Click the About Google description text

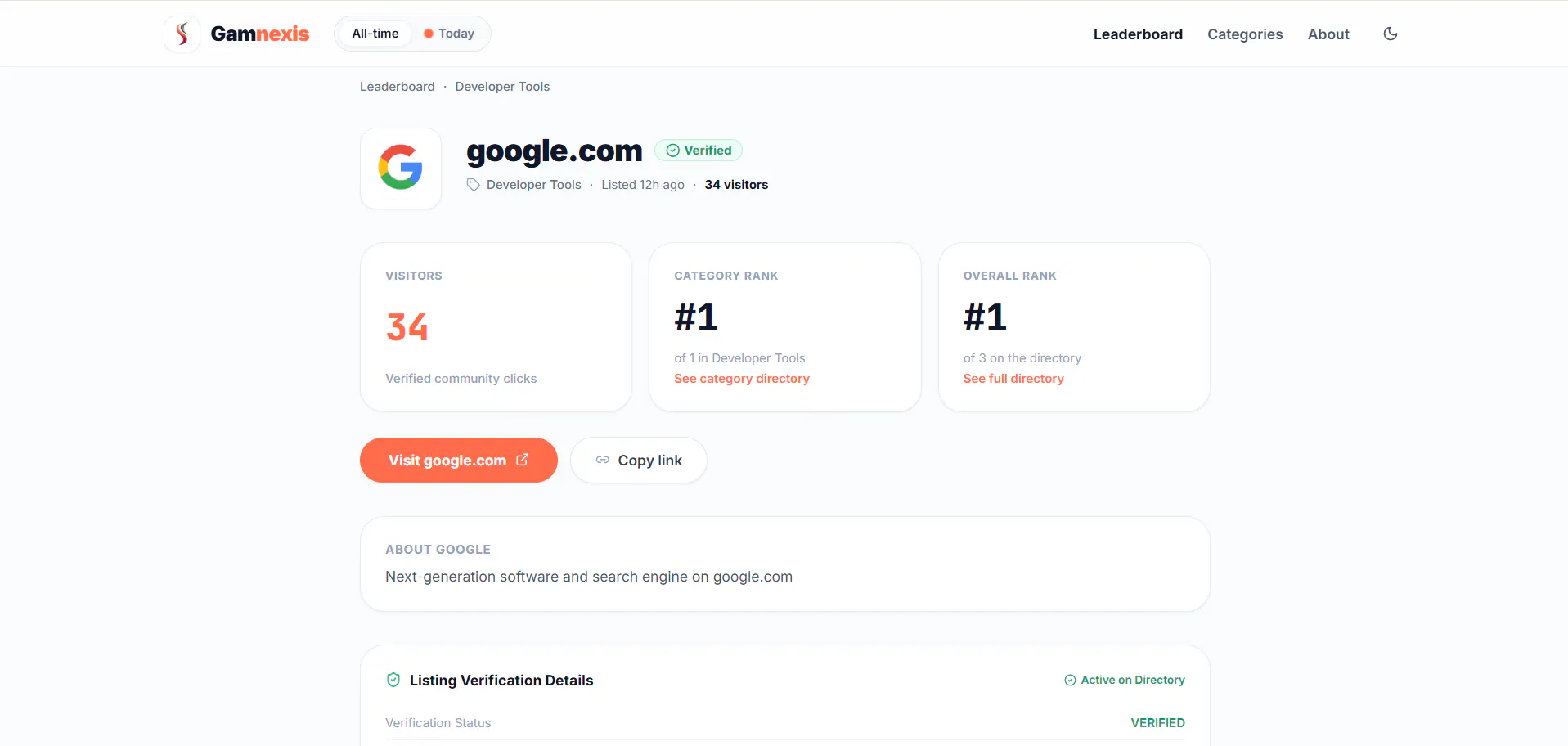589,577
